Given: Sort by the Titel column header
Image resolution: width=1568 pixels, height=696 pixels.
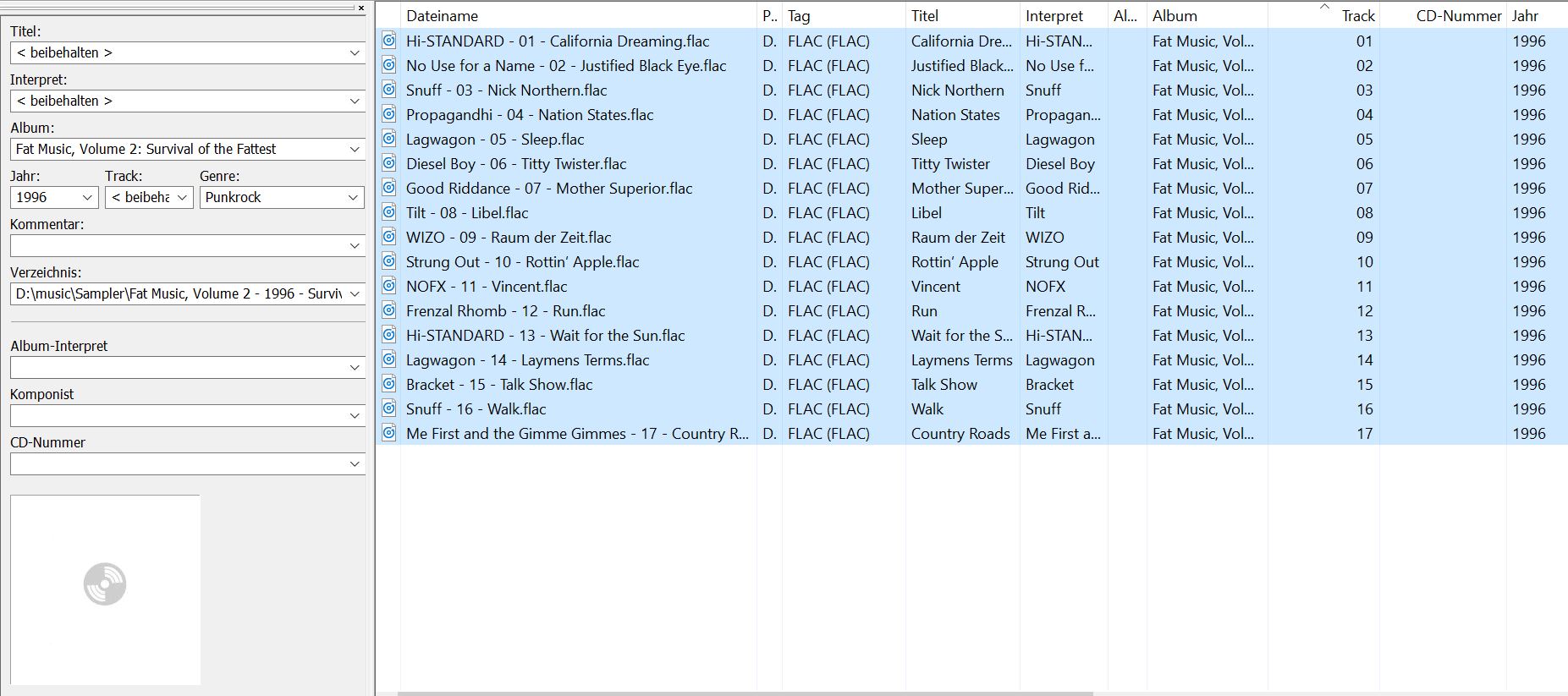Looking at the screenshot, I should pos(963,15).
